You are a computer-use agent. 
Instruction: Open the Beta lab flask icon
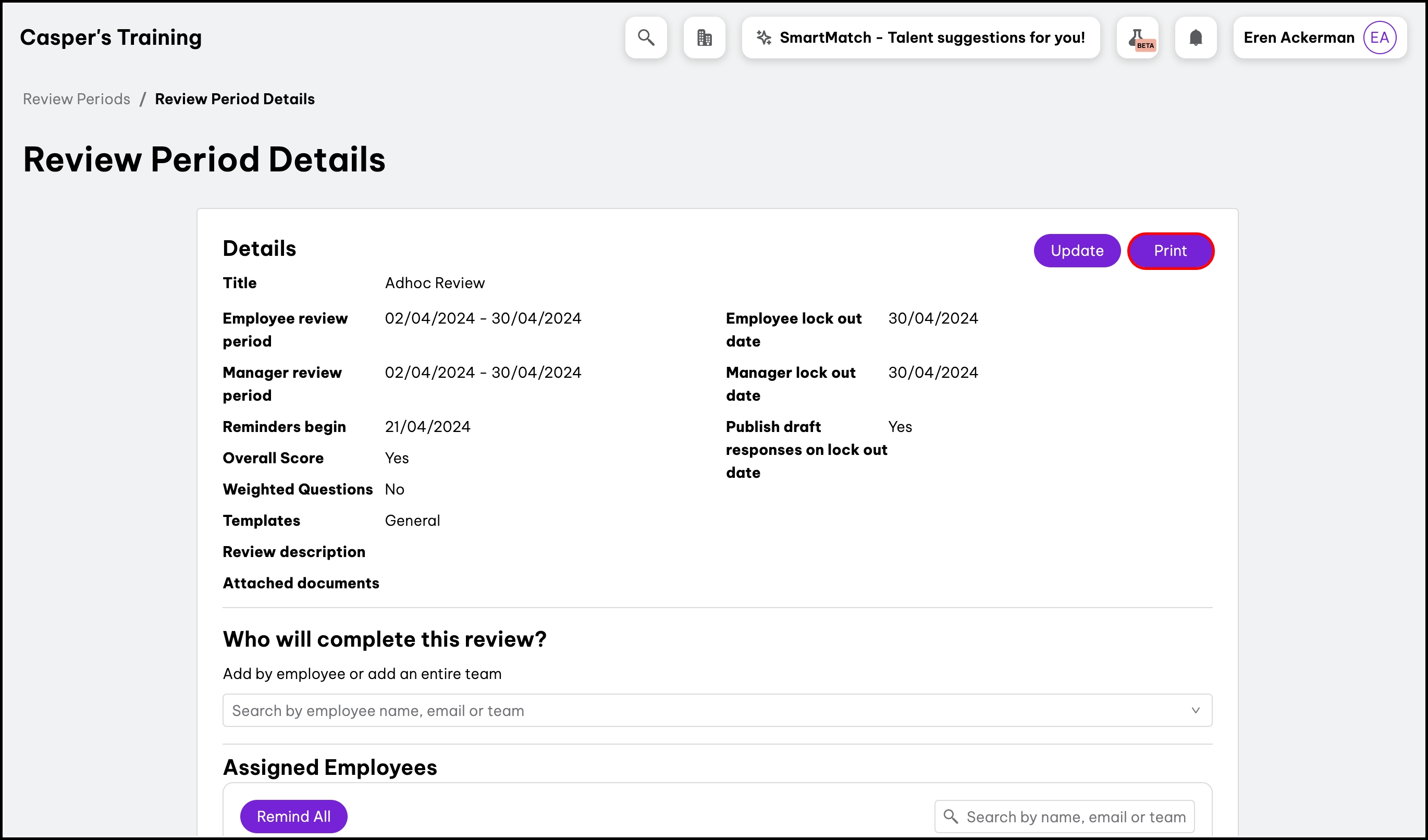tap(1138, 38)
